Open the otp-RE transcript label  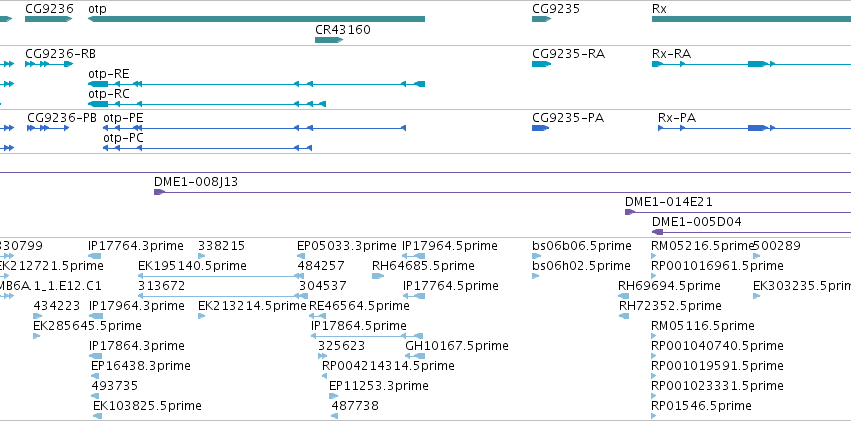click(109, 74)
